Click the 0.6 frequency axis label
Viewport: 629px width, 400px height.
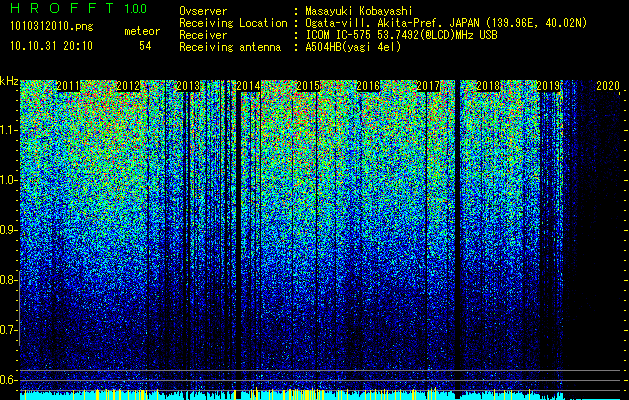coord(8,380)
